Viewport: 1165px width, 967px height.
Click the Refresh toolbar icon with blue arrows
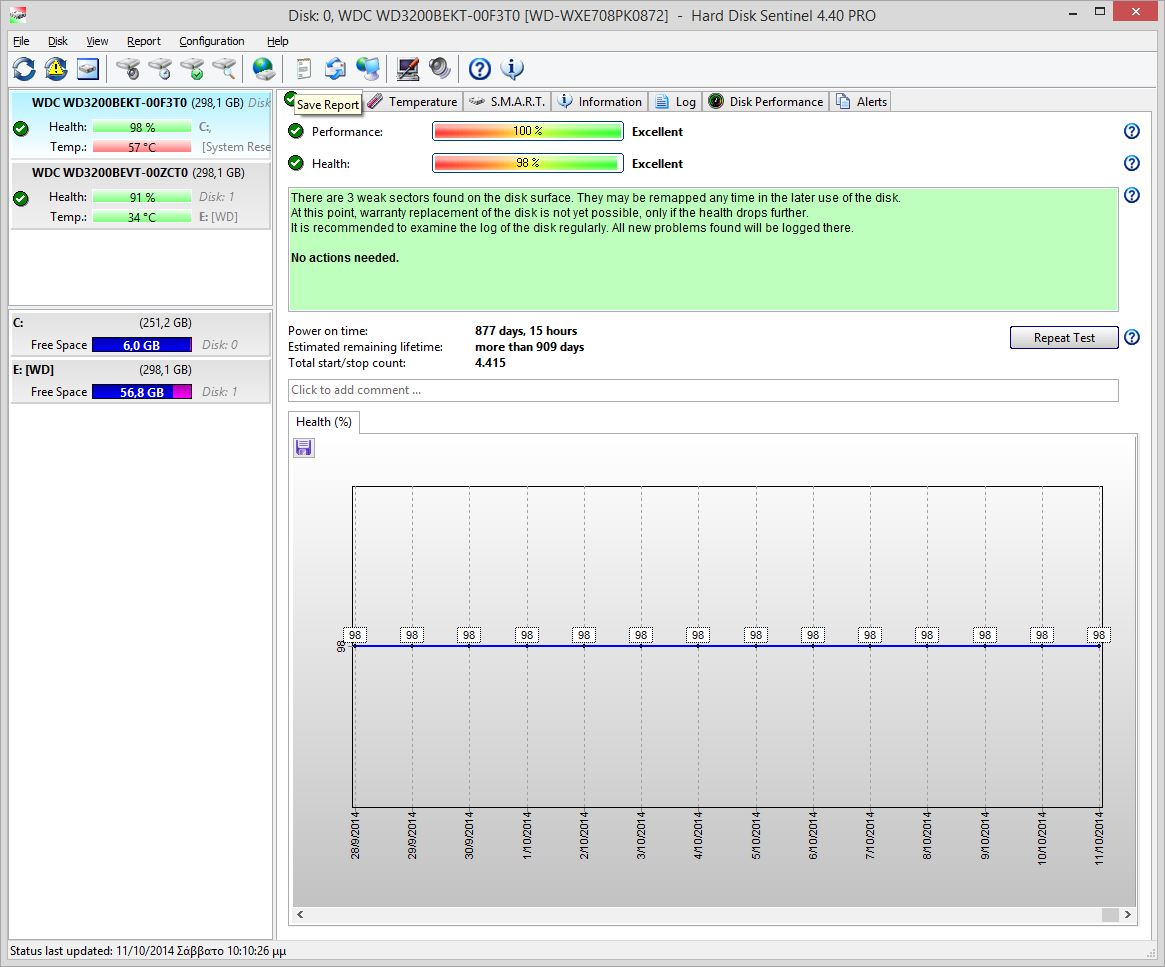coord(24,69)
